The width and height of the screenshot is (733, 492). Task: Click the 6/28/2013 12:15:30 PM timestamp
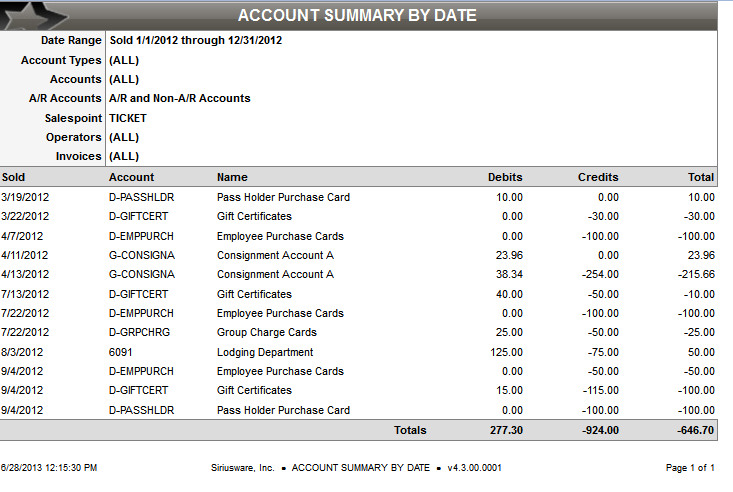(x=49, y=468)
